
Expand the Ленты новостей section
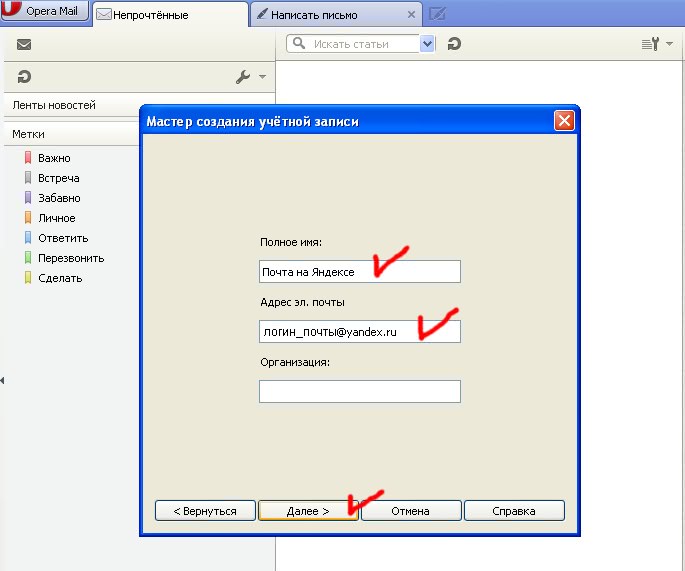(54, 105)
